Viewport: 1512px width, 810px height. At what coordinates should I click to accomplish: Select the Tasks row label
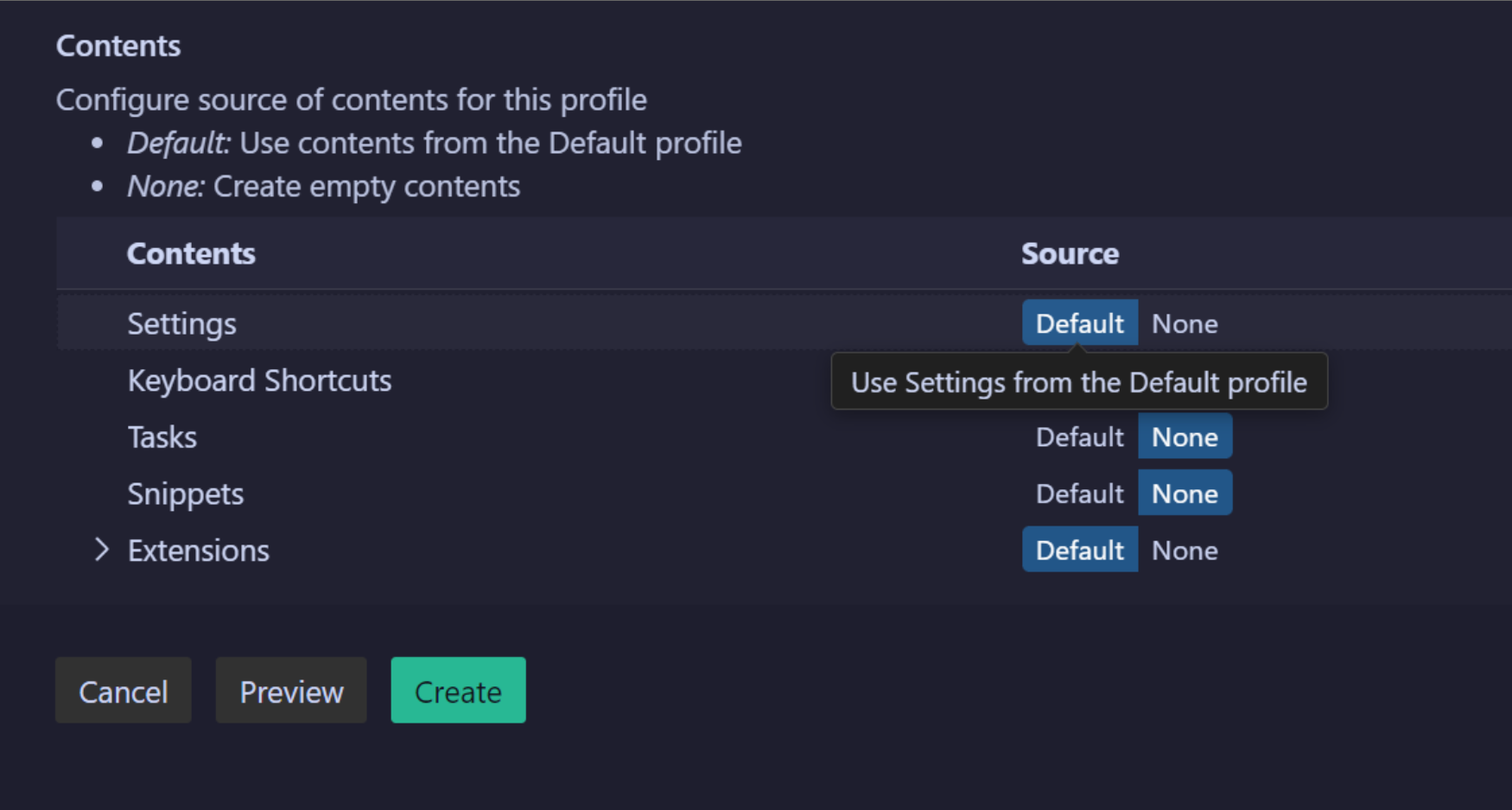[162, 437]
